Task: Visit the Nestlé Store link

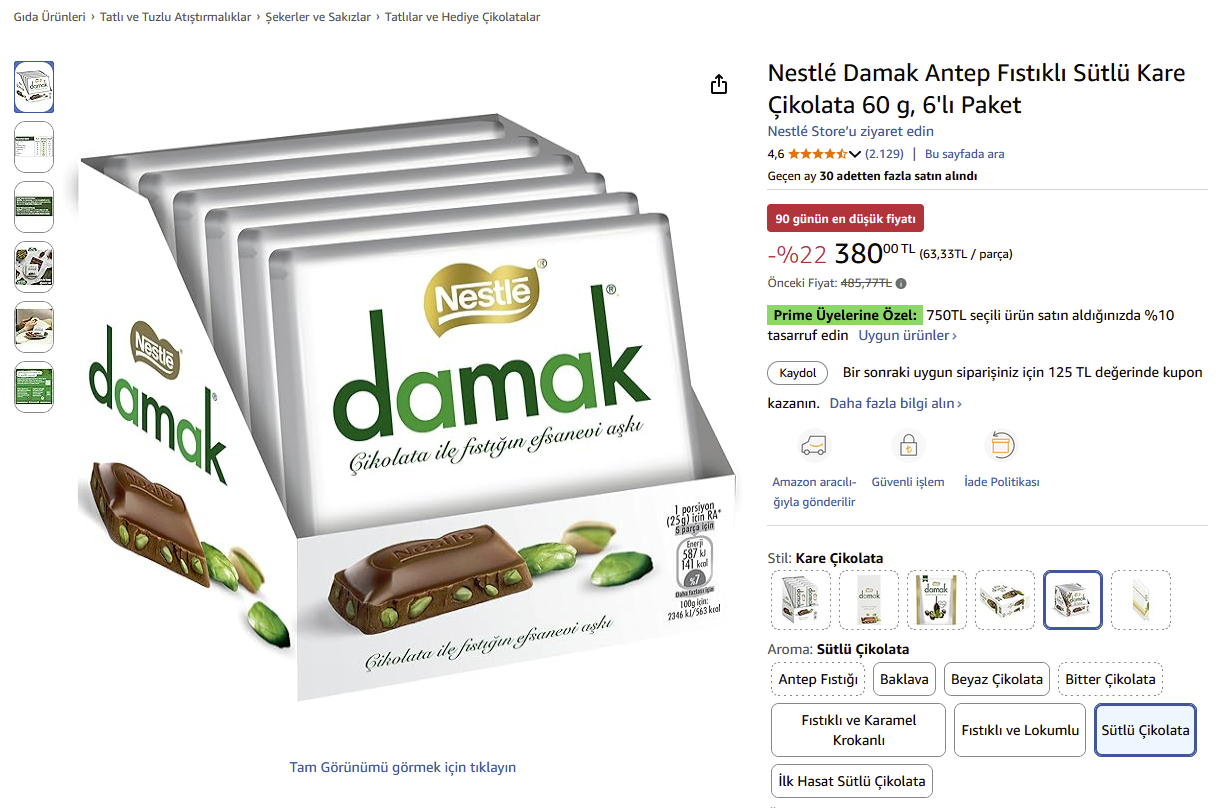Action: click(x=851, y=131)
